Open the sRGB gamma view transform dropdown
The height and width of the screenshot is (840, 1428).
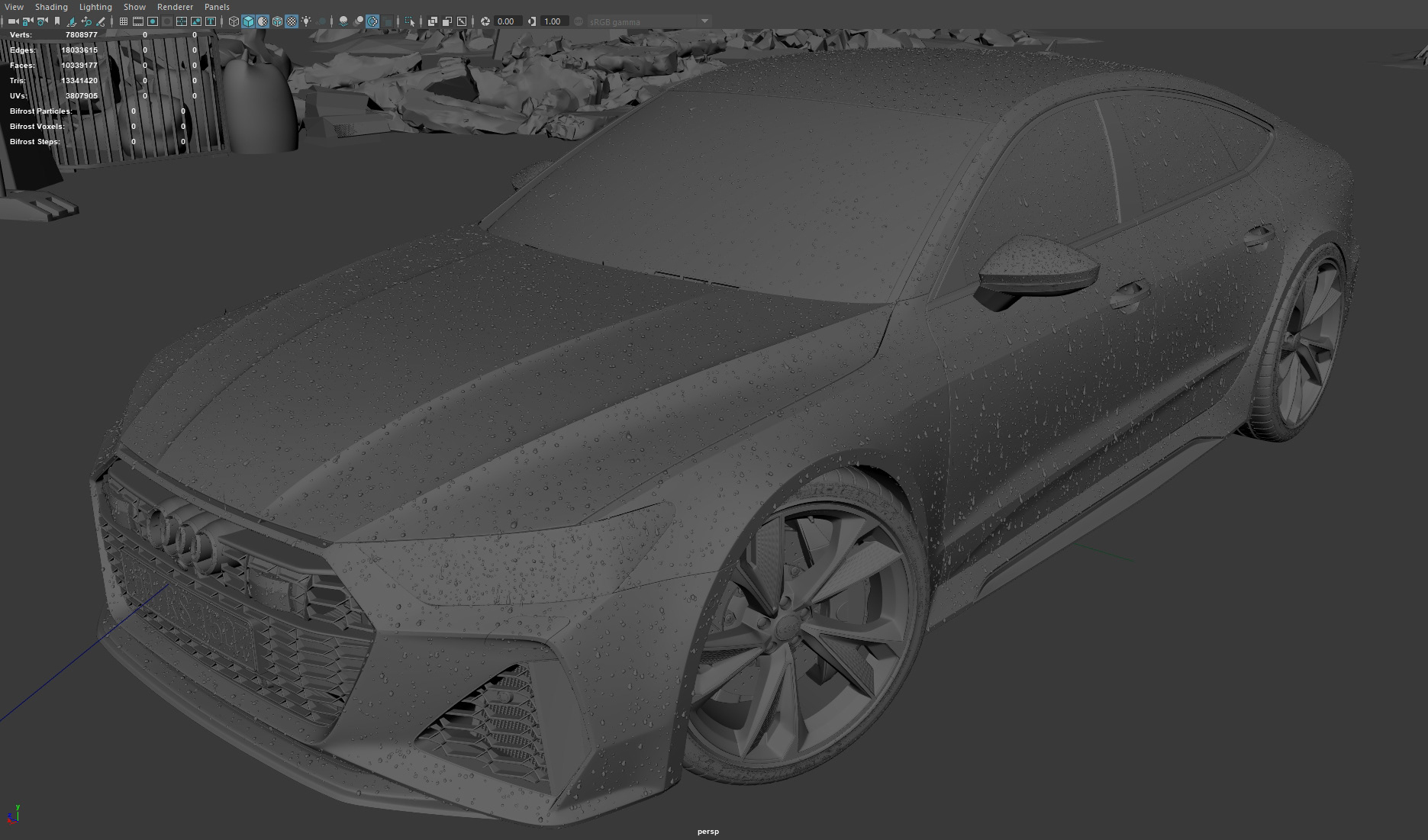649,21
